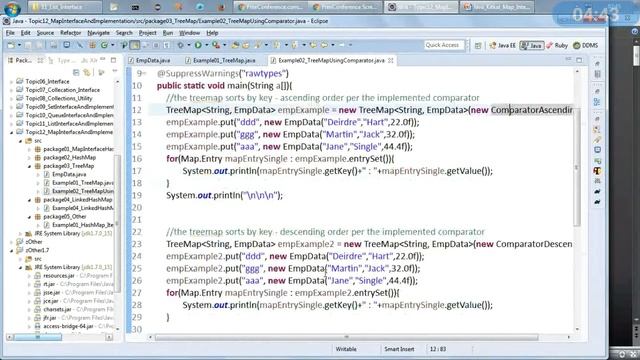Image resolution: width=640 pixels, height=360 pixels.
Task: Select the Java perspective button
Action: [x=531, y=45]
